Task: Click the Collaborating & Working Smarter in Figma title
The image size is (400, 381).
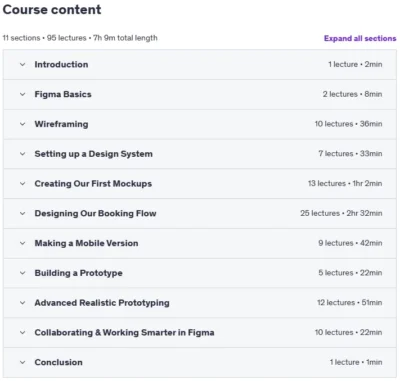Action: point(124,333)
